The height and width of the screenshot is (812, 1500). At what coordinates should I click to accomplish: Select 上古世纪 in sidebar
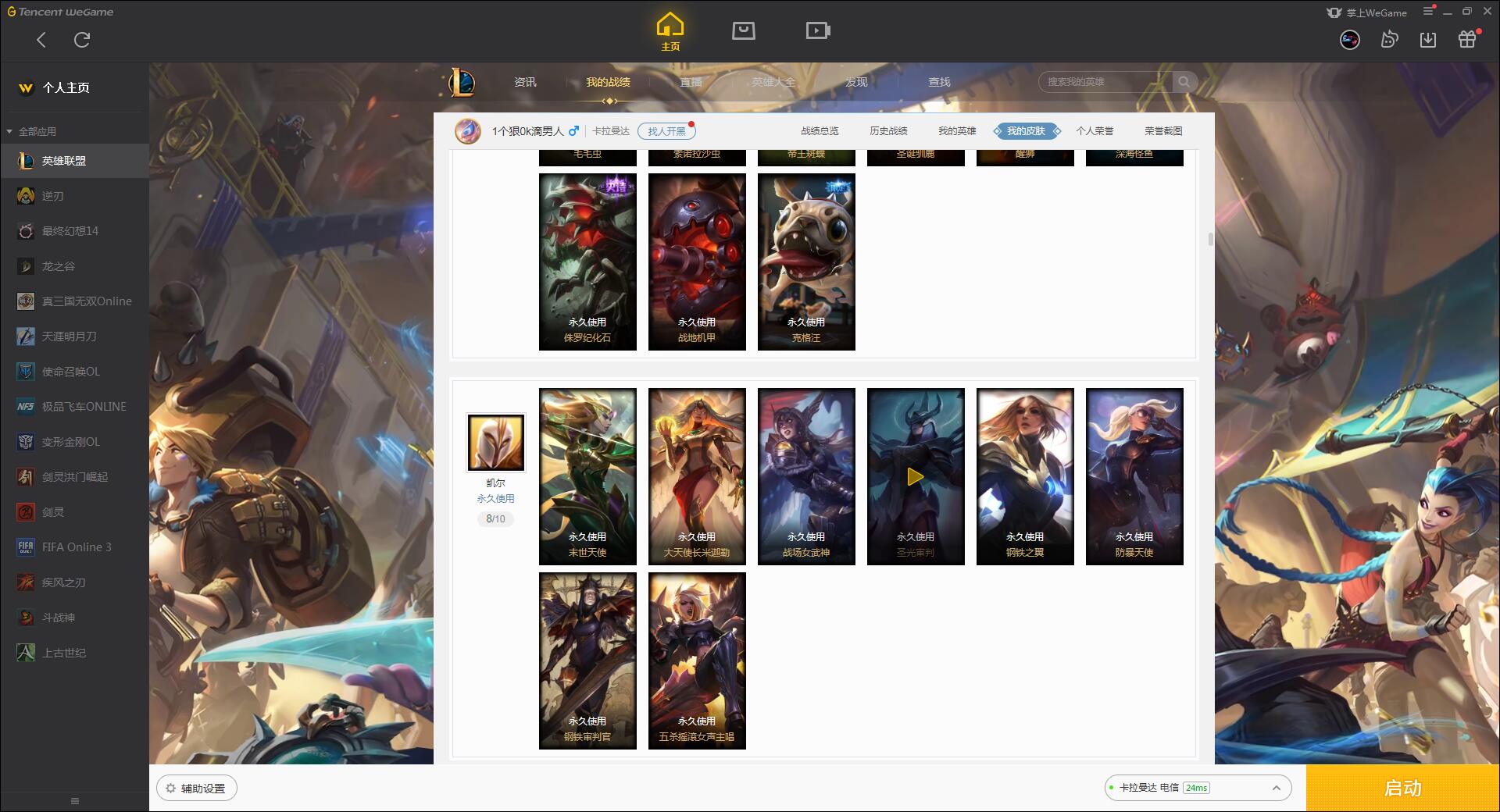74,653
